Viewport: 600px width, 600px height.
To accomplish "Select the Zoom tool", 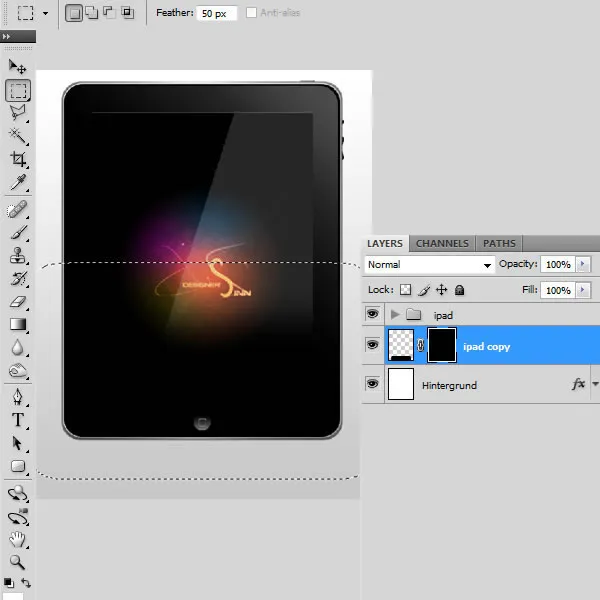I will (x=18, y=562).
